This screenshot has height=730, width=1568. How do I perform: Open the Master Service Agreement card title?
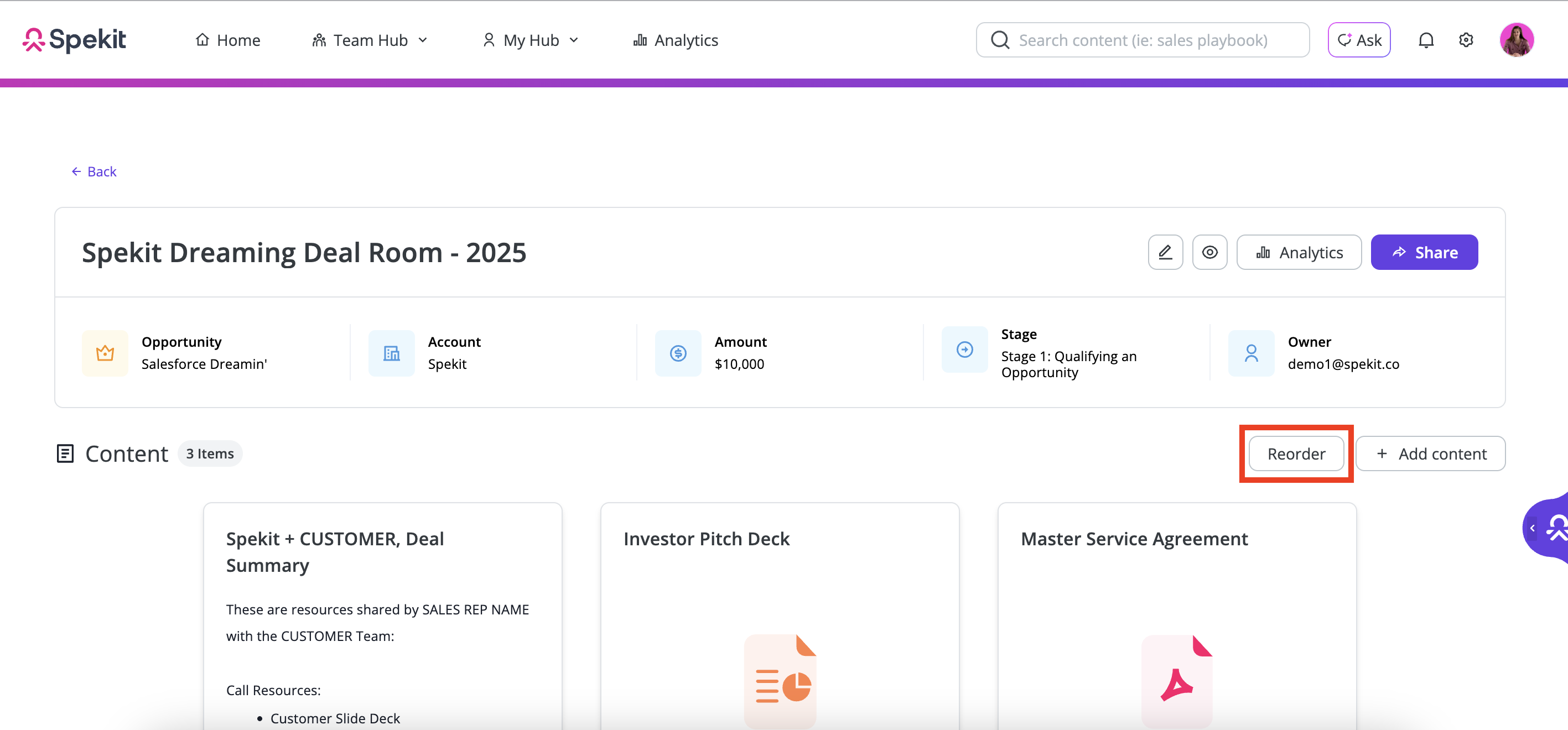click(x=1134, y=539)
